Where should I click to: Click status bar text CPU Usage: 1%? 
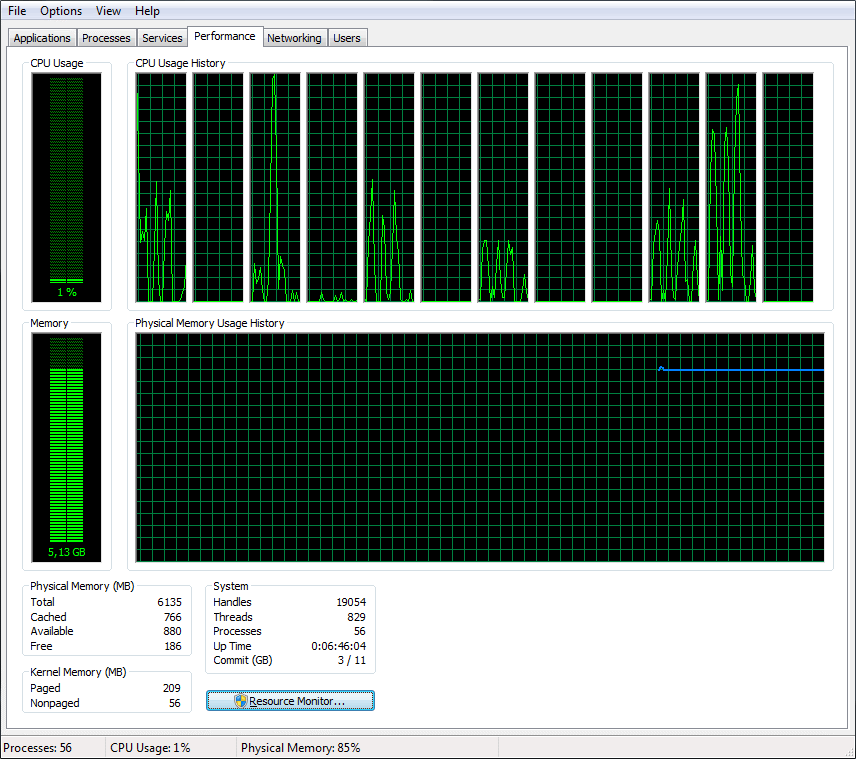click(x=150, y=748)
